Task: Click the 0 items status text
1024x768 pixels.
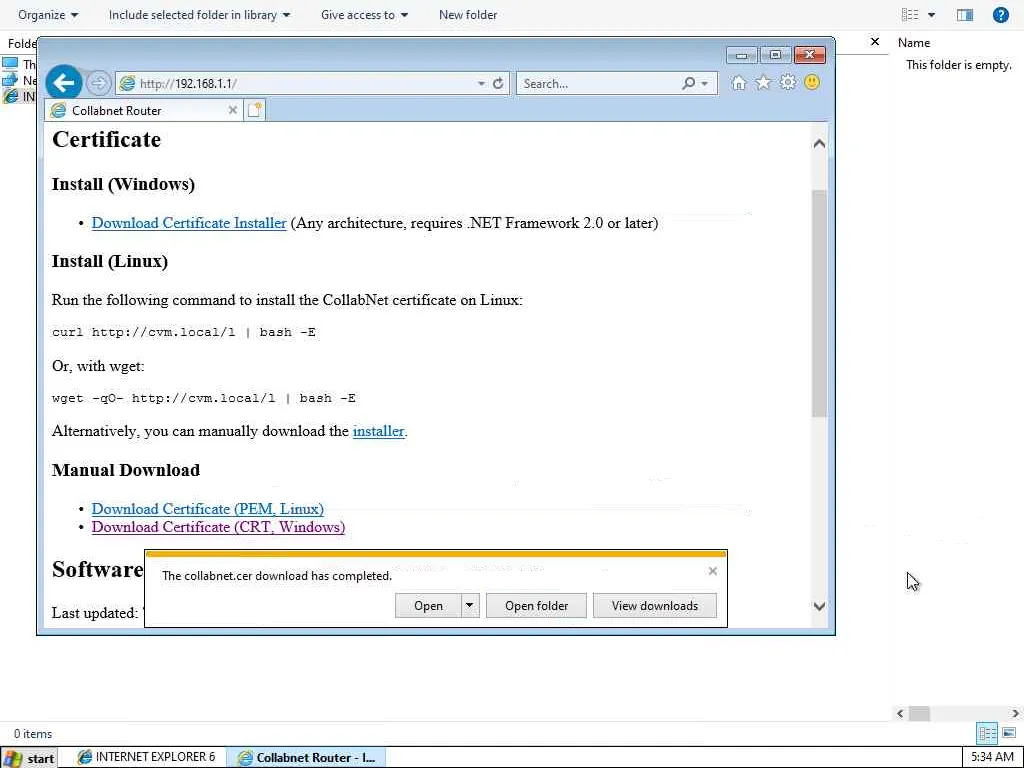Action: point(33,733)
